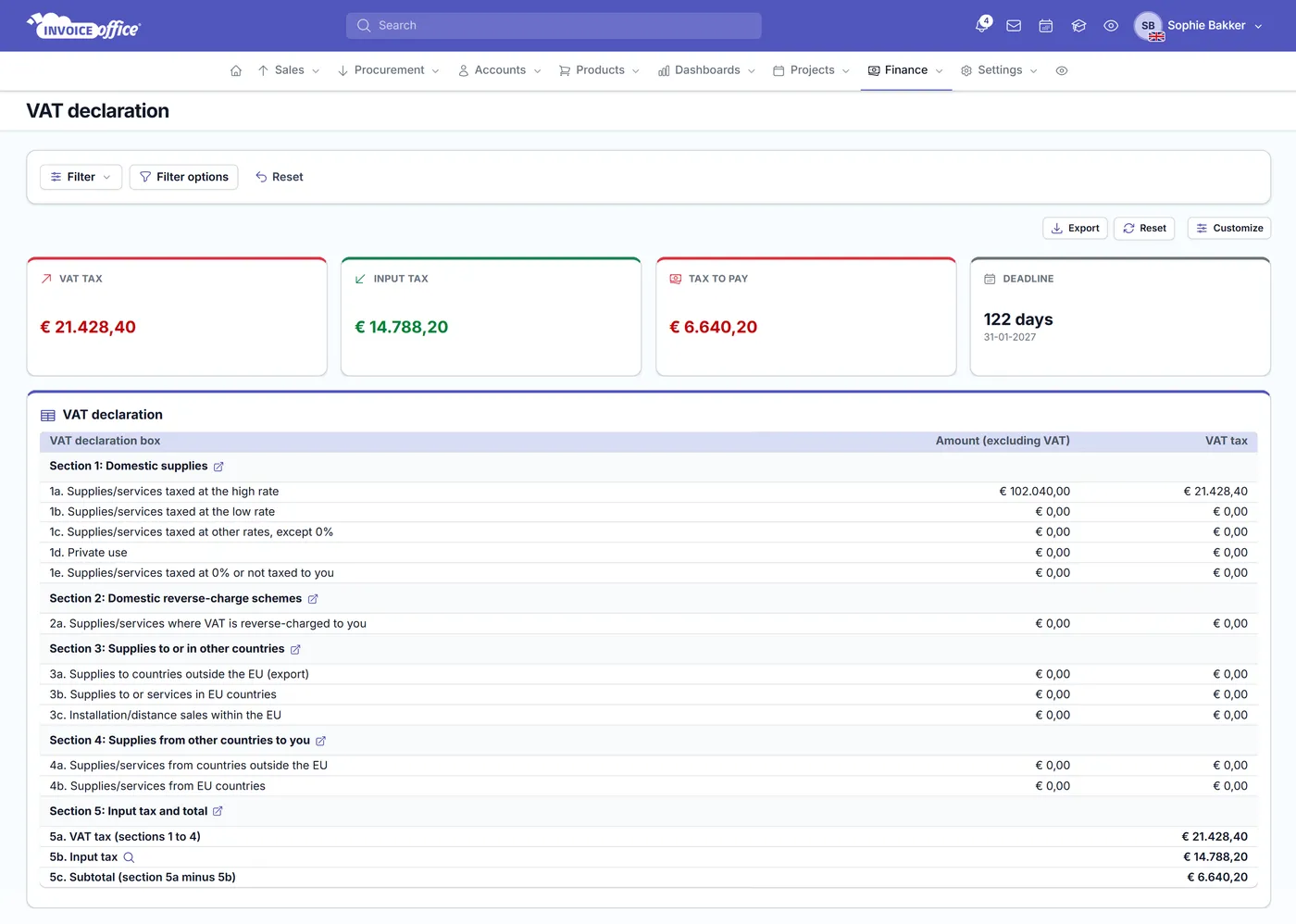Expand the Filter dropdown
The width and height of the screenshot is (1296, 924).
pos(81,177)
